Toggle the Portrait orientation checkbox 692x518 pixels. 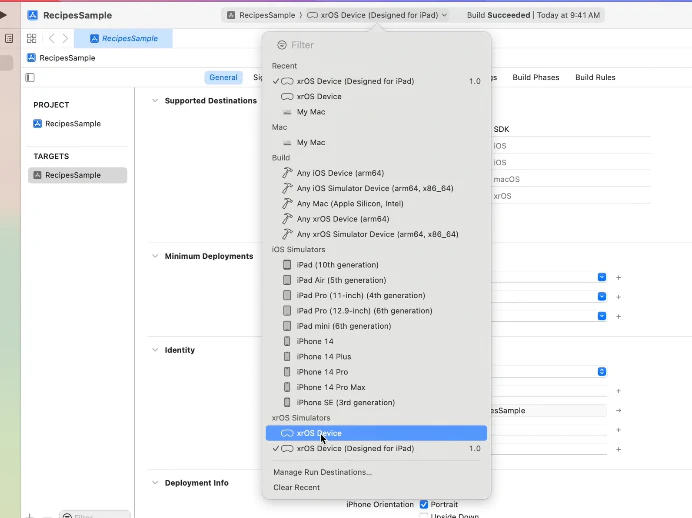(x=424, y=504)
